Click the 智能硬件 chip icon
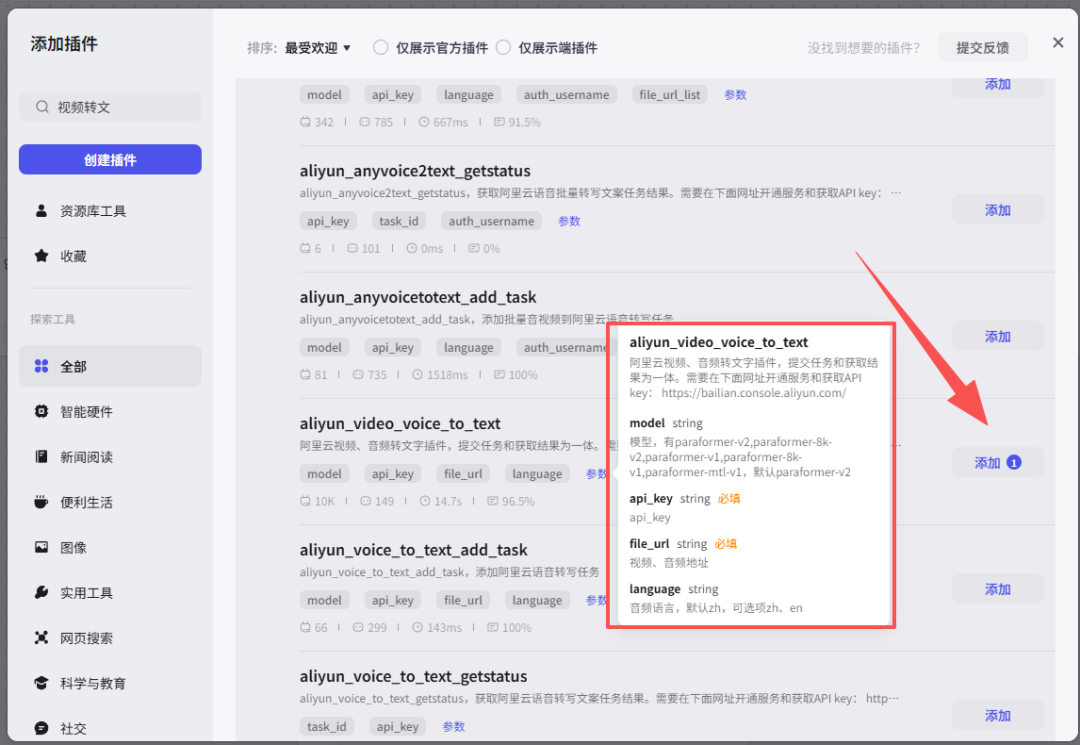This screenshot has height=745, width=1080. pyautogui.click(x=41, y=411)
